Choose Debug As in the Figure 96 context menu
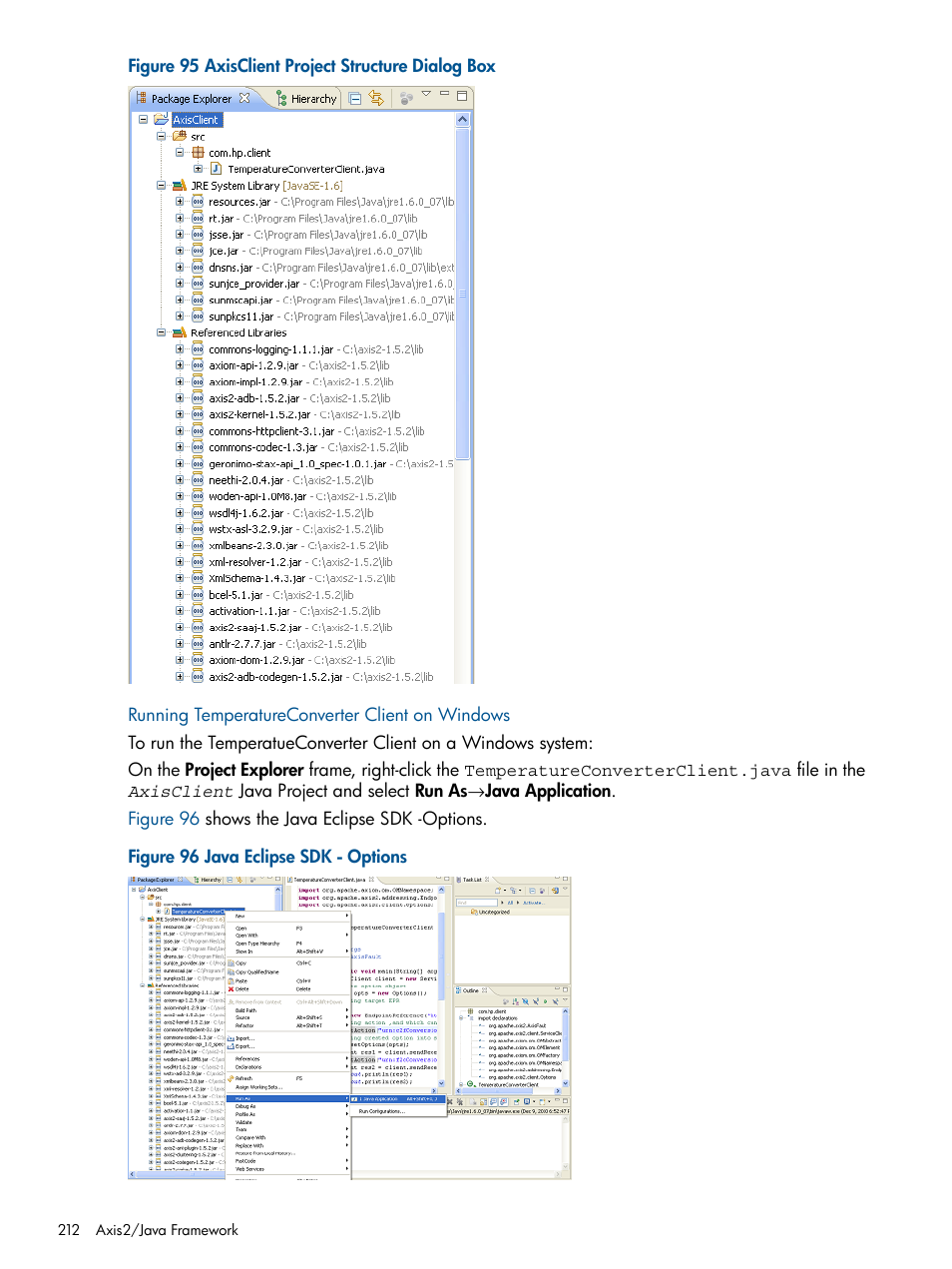The height and width of the screenshot is (1269, 952). pos(288,1106)
